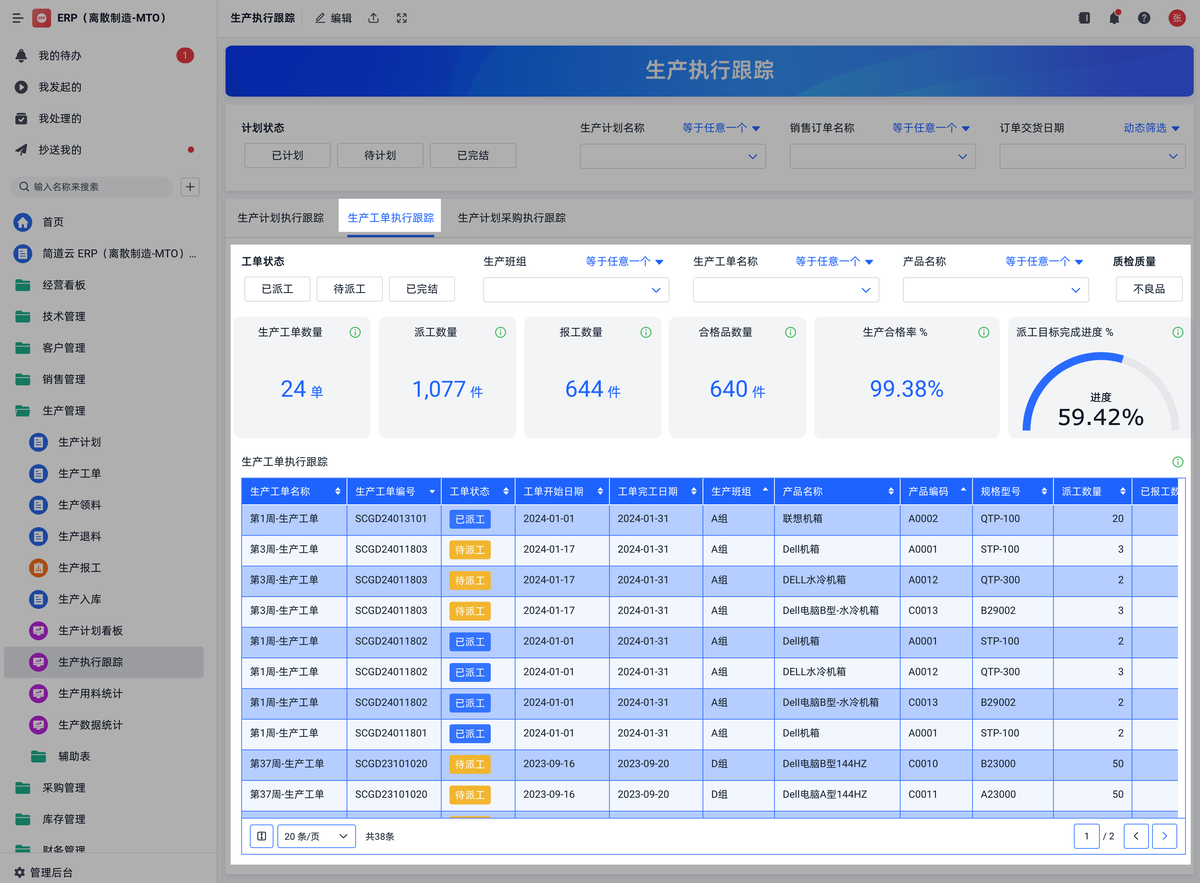This screenshot has width=1200, height=883.
Task: Click the 编辑 button in top bar
Action: 333,18
